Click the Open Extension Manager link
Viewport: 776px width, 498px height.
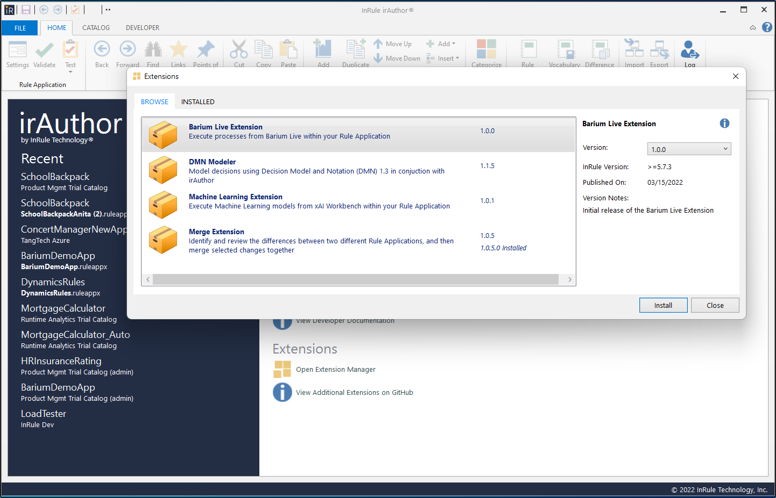pyautogui.click(x=336, y=369)
